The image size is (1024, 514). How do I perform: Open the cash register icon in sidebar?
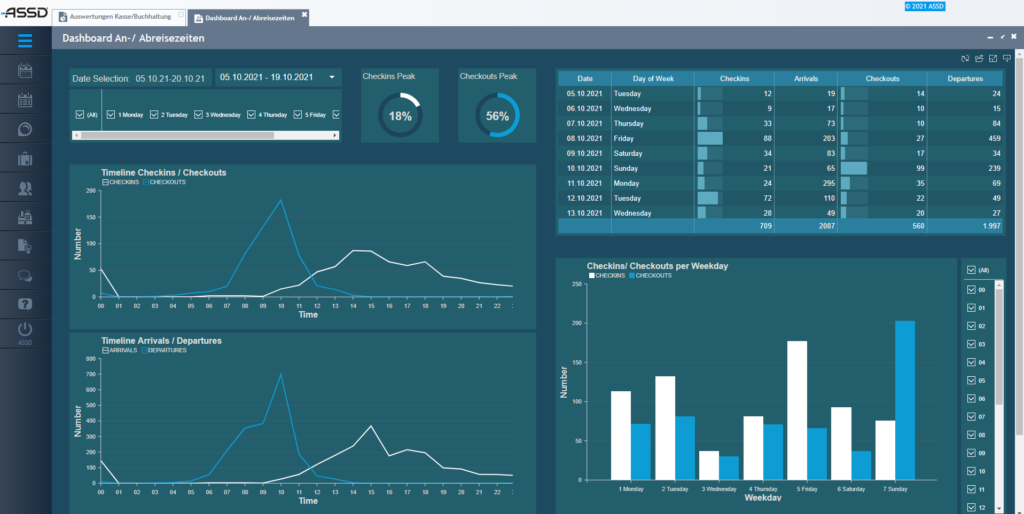tap(25, 217)
